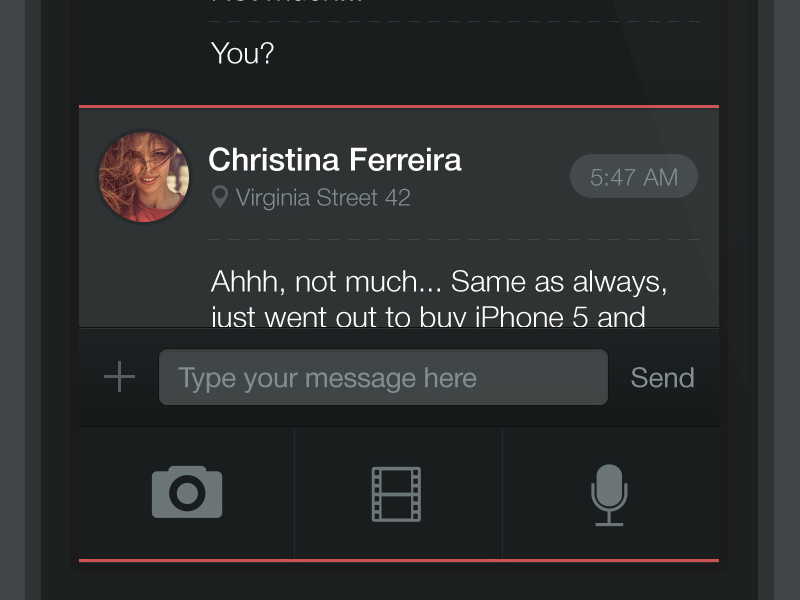Image resolution: width=800 pixels, height=600 pixels.
Task: Click the 'iPhone 5' message line
Action: pos(427,317)
